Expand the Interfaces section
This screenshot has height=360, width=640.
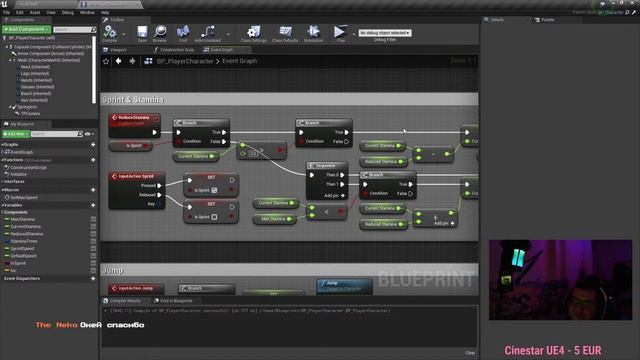click(x=2, y=182)
